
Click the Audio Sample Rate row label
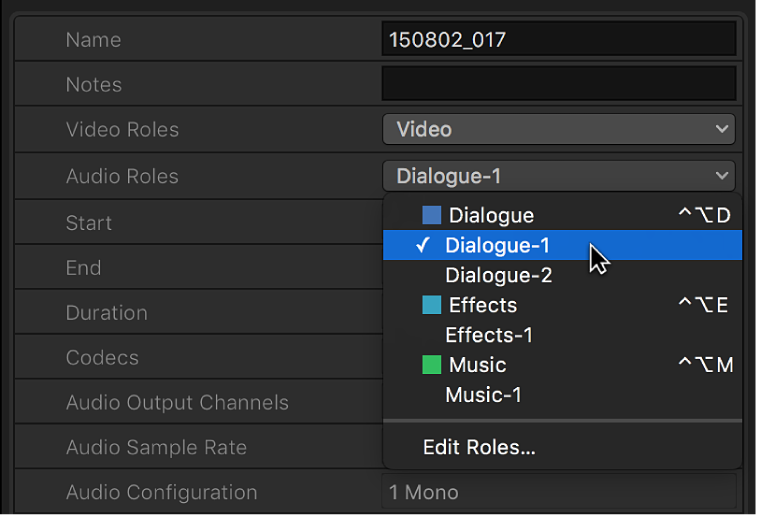click(x=156, y=447)
